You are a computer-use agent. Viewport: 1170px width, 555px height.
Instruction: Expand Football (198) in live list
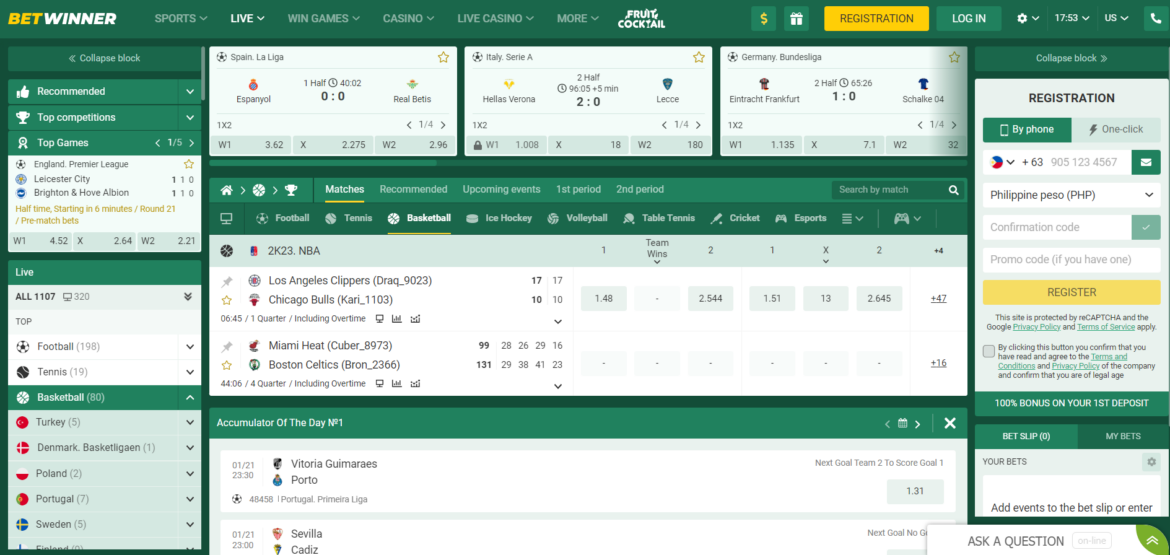190,347
